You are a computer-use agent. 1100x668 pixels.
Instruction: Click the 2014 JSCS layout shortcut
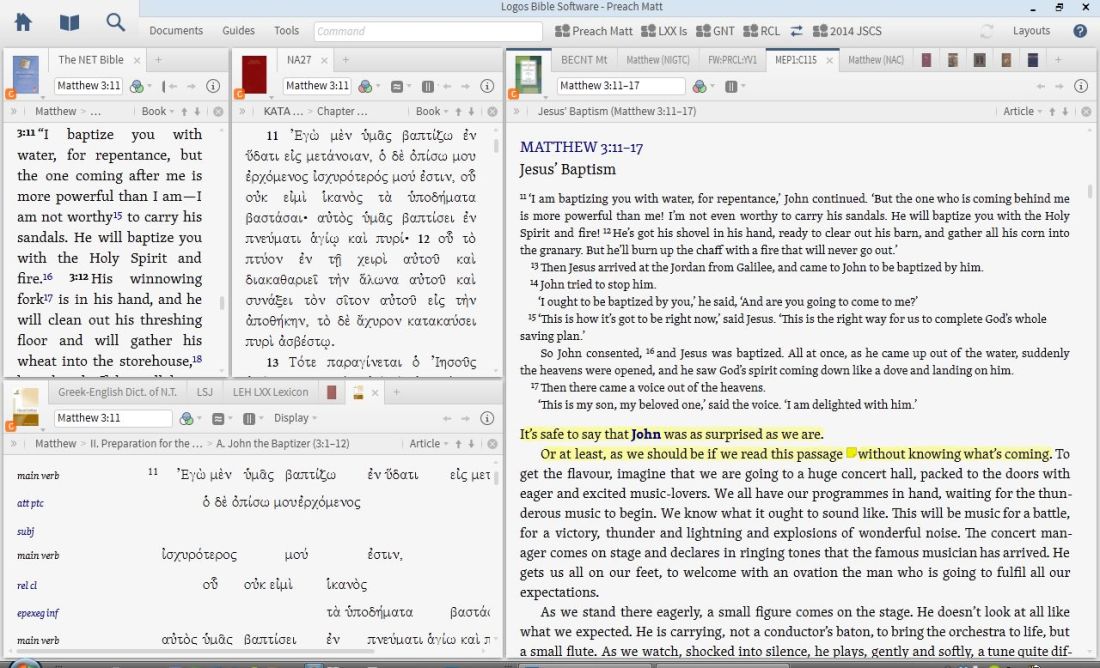(848, 31)
